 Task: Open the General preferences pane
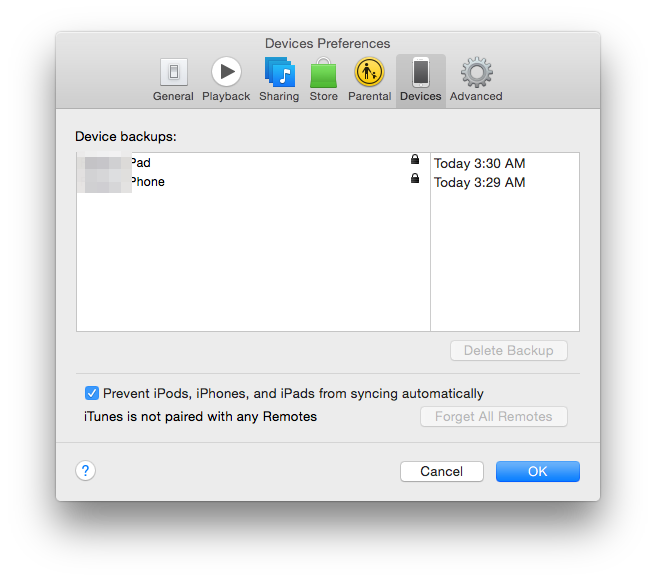[173, 80]
